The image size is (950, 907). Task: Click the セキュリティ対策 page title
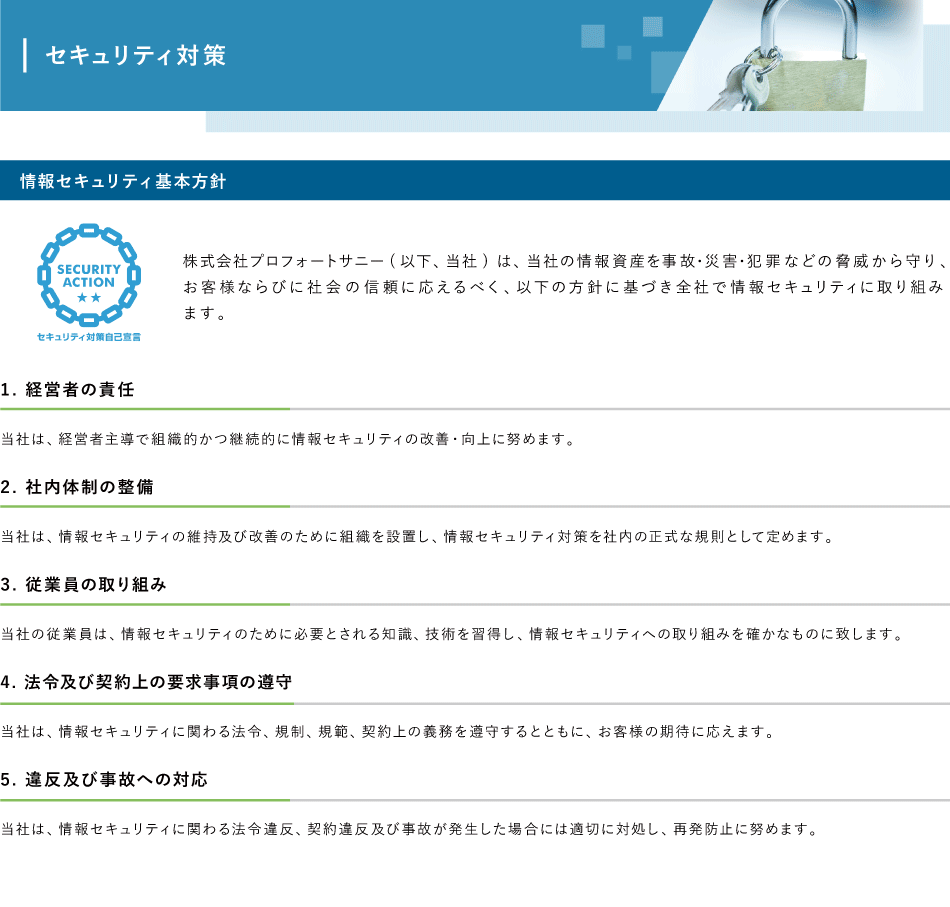(x=136, y=55)
